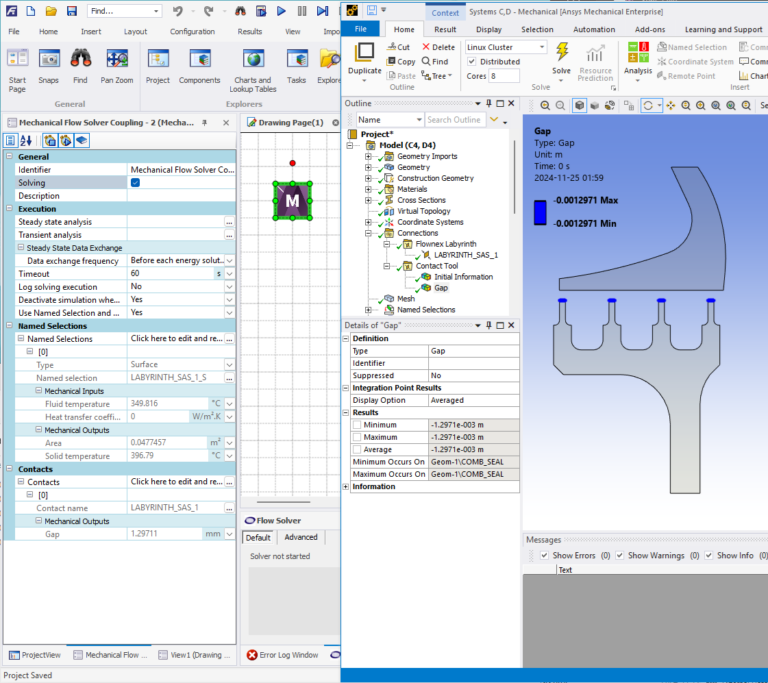Toggle the Average result checkbox
Viewport: 768px width, 683px height.
tap(357, 449)
